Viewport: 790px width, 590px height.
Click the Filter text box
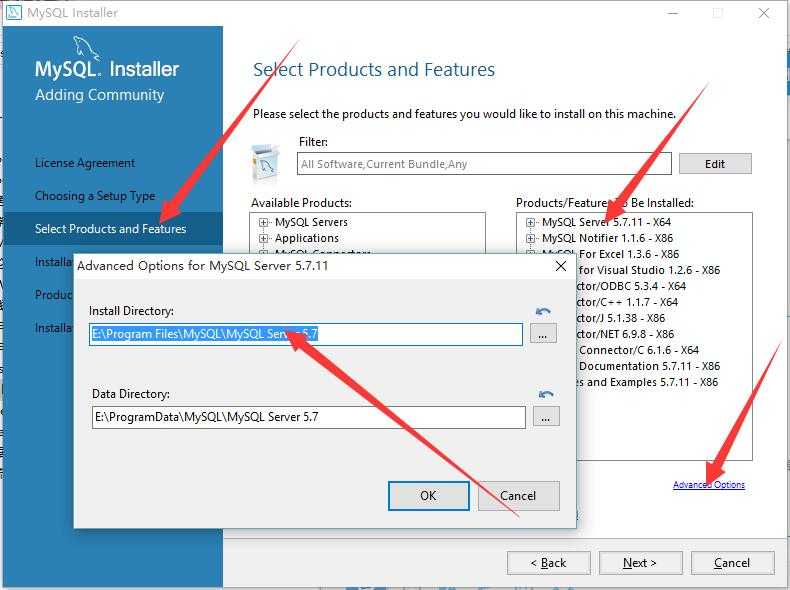click(484, 164)
